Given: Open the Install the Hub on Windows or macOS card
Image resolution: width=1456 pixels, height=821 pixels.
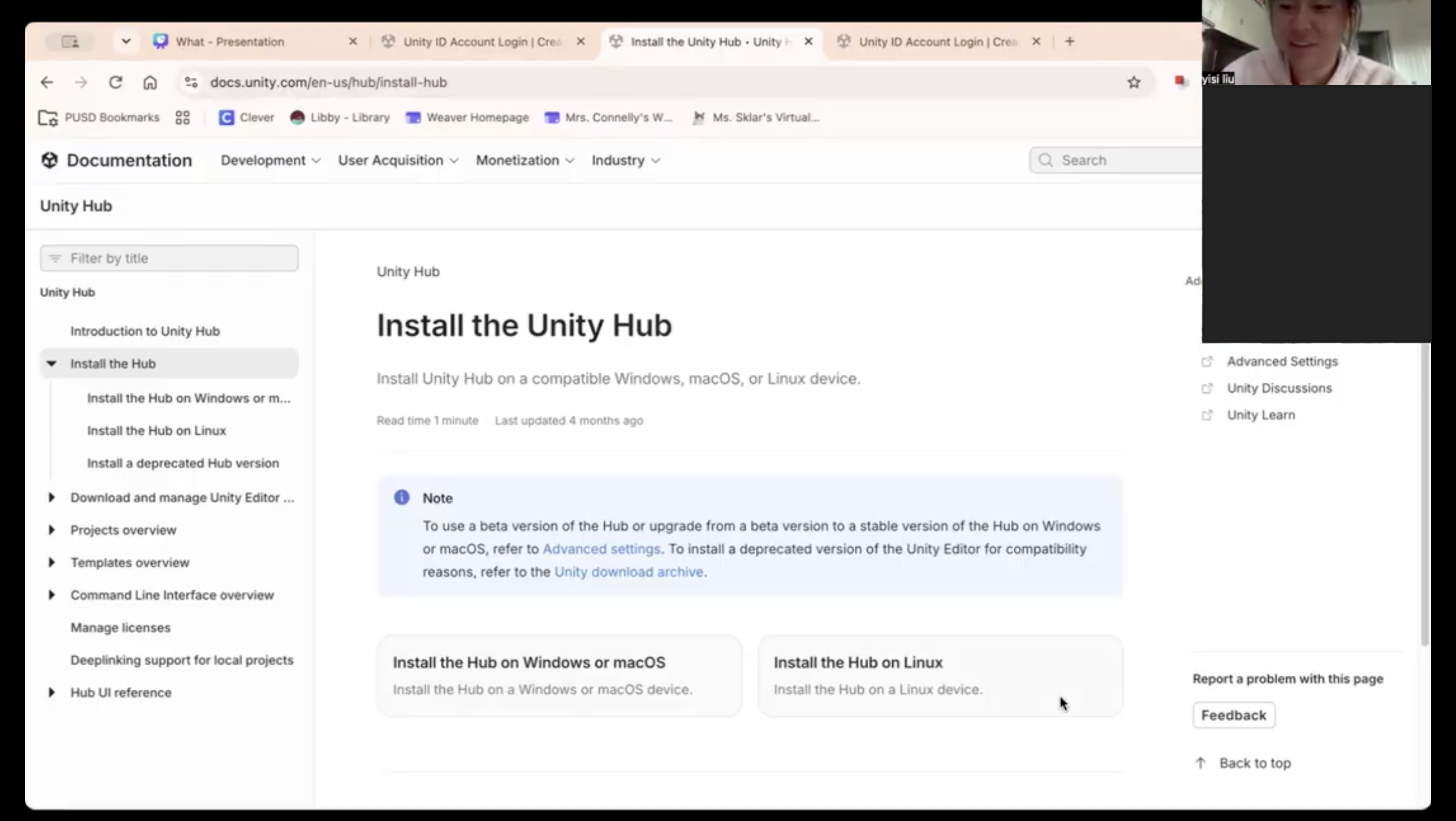Looking at the screenshot, I should coord(560,676).
